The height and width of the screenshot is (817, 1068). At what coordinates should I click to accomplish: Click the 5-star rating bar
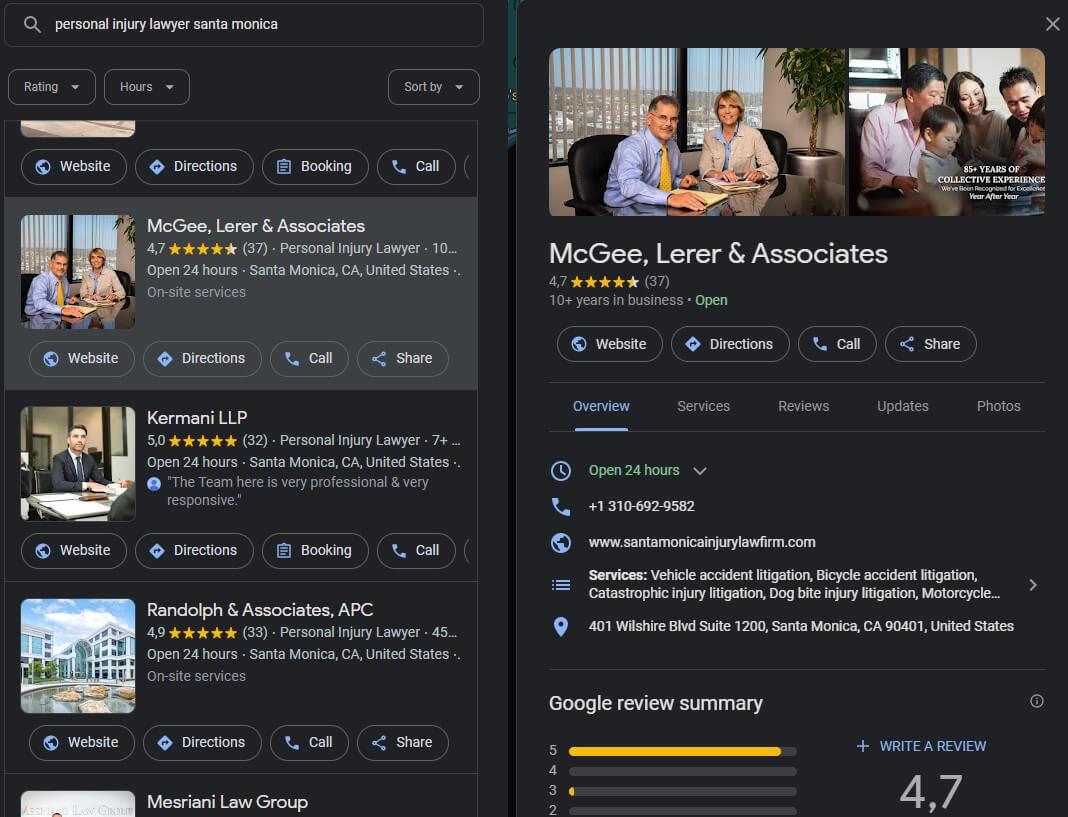coord(682,752)
